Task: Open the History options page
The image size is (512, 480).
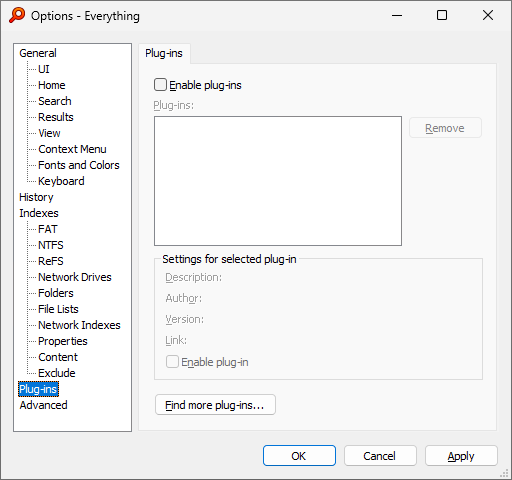Action: click(36, 197)
